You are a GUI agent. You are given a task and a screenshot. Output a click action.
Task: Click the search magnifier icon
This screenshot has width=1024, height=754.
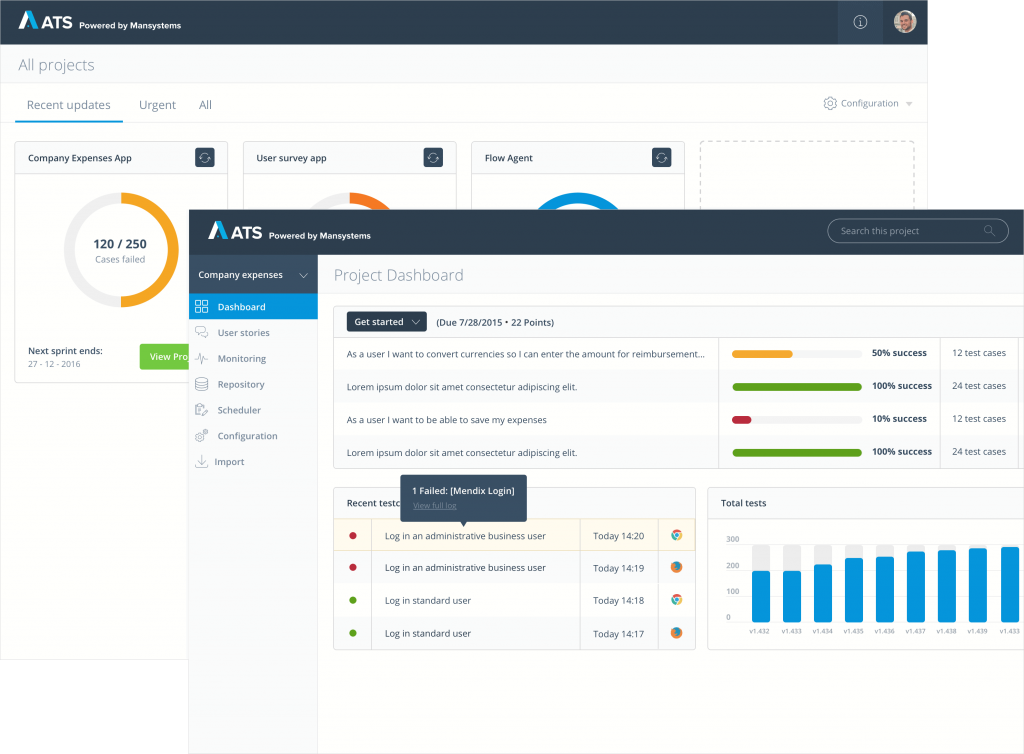[x=989, y=231]
